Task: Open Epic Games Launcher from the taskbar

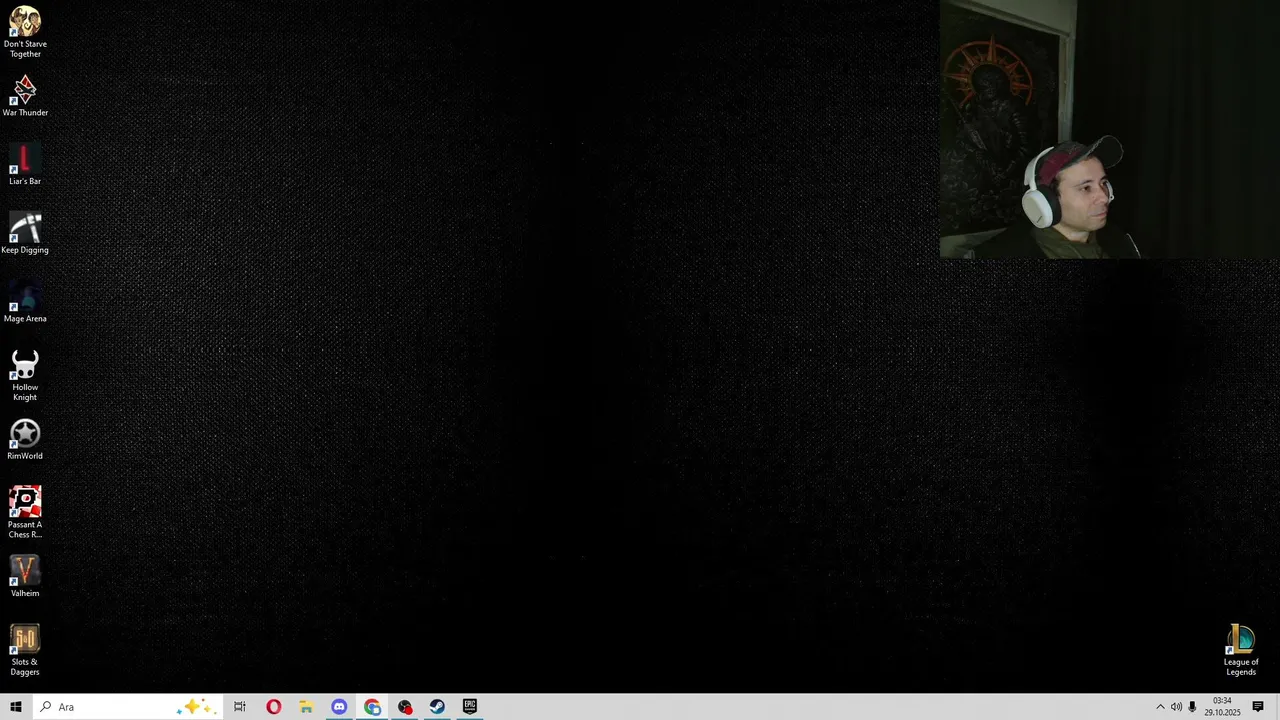Action: pyautogui.click(x=470, y=707)
